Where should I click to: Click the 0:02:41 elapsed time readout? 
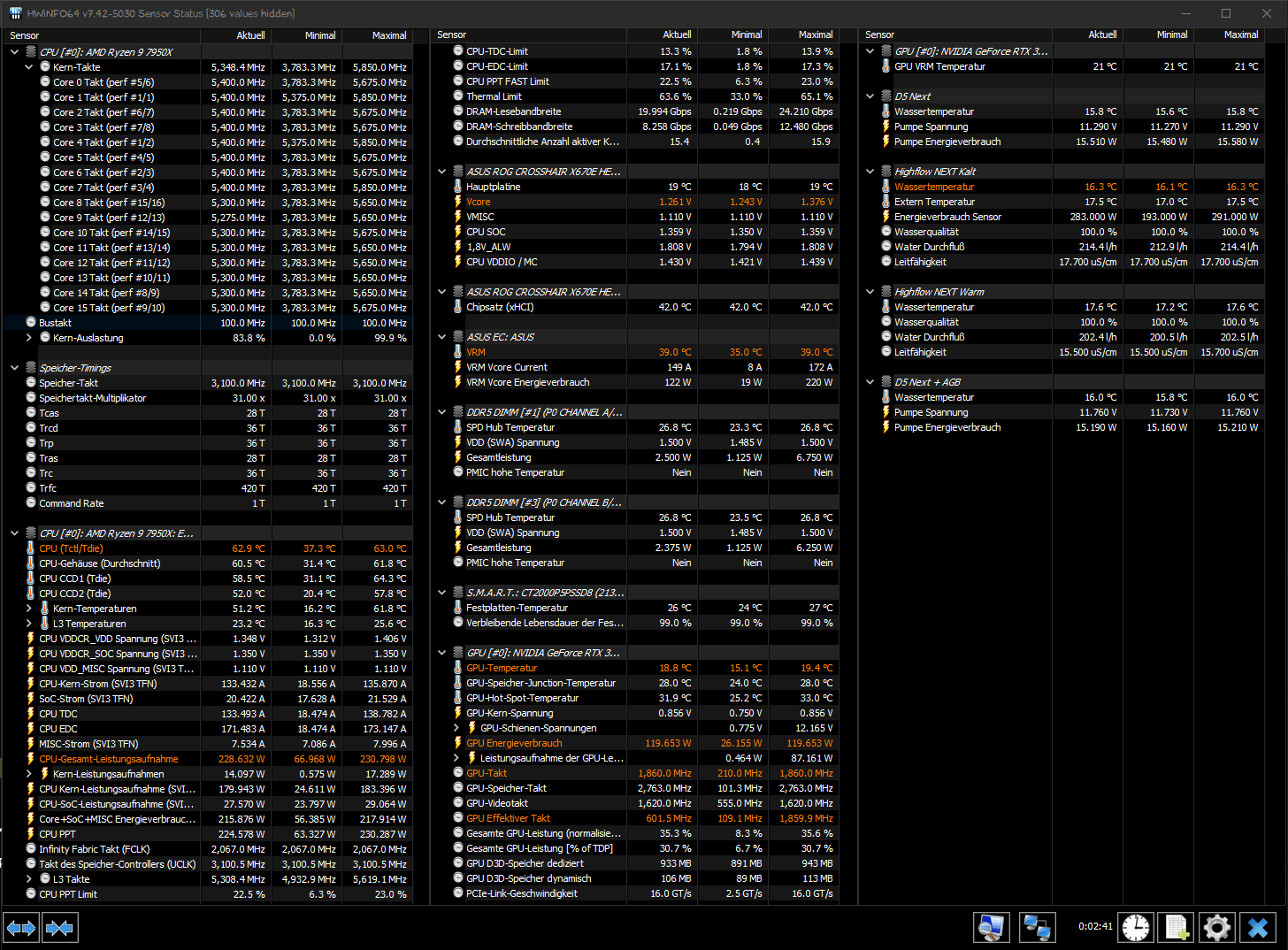point(1095,927)
